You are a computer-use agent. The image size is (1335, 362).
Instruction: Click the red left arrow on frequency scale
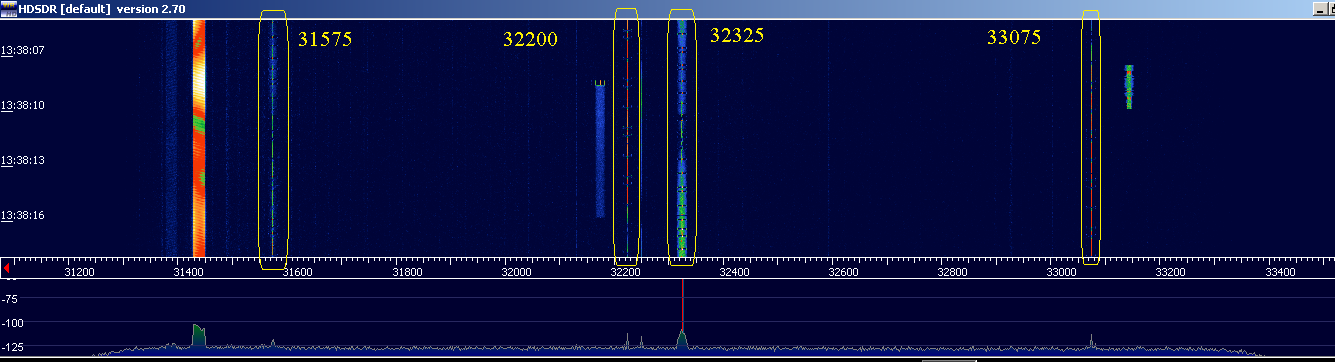(7, 269)
